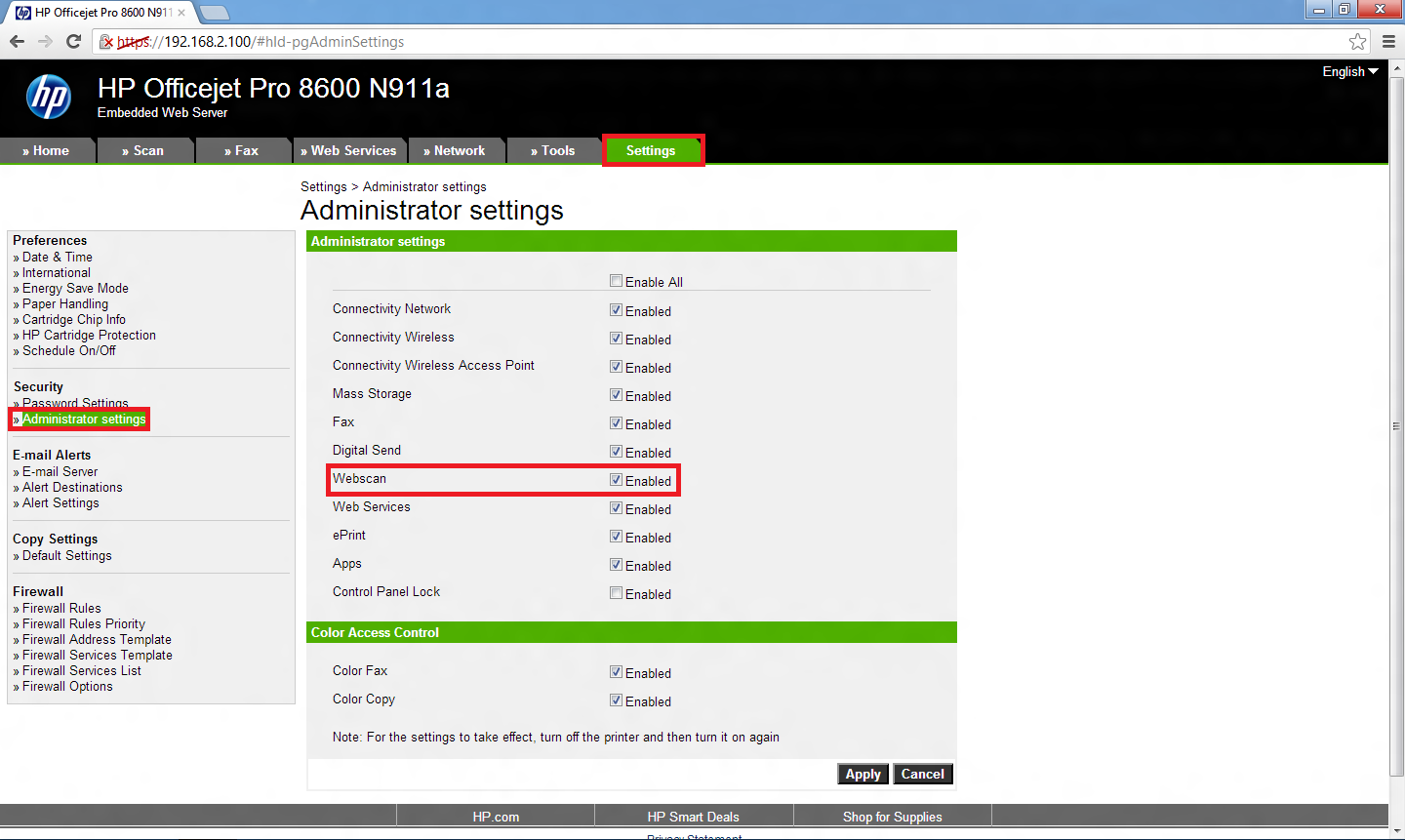Click the HP logo in the header
Screen dimensions: 1405x840
[49, 97]
